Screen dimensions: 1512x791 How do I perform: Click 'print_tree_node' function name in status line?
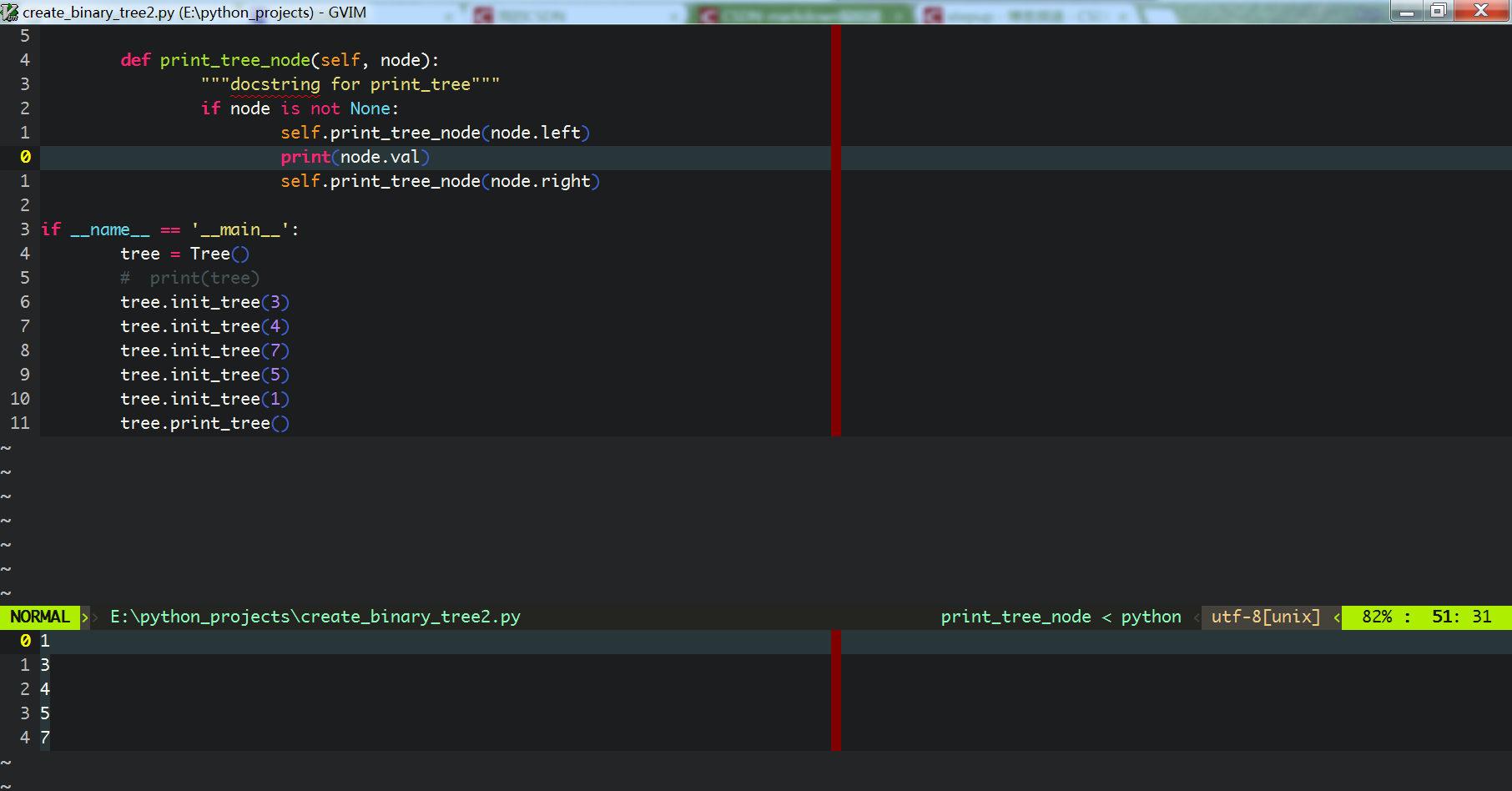coord(1016,617)
